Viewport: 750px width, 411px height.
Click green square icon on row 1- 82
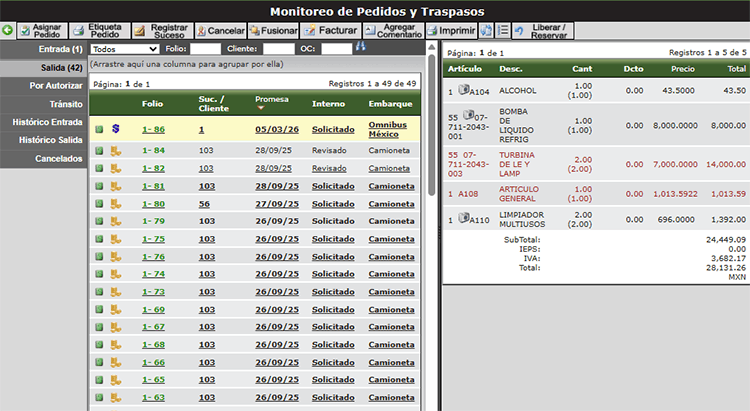[99, 168]
